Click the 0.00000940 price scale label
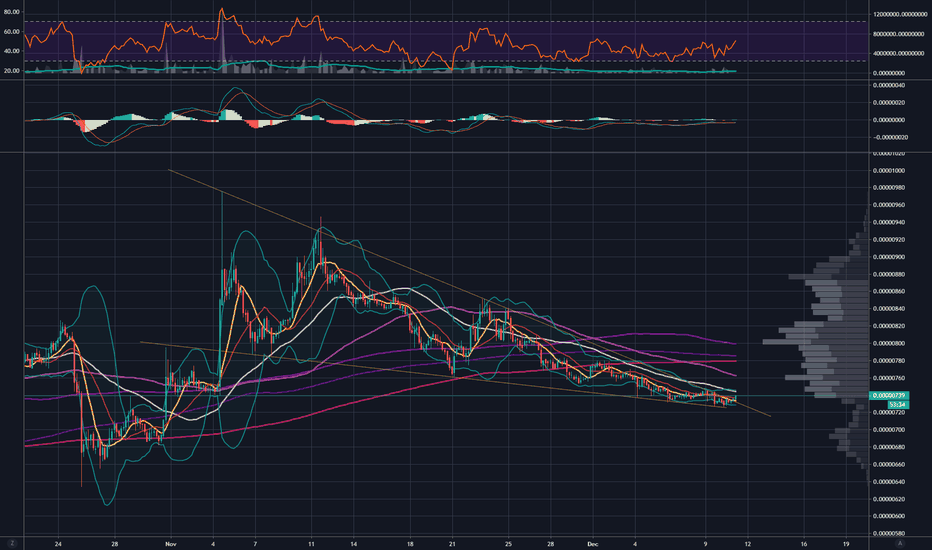932x550 pixels. (888, 223)
